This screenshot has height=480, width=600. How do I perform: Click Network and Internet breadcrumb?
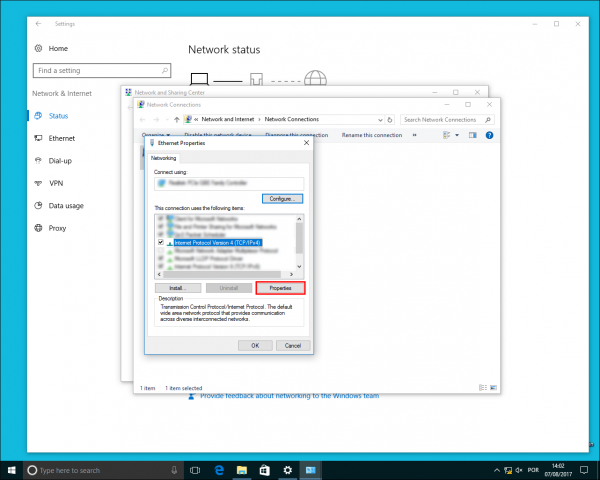pos(228,119)
